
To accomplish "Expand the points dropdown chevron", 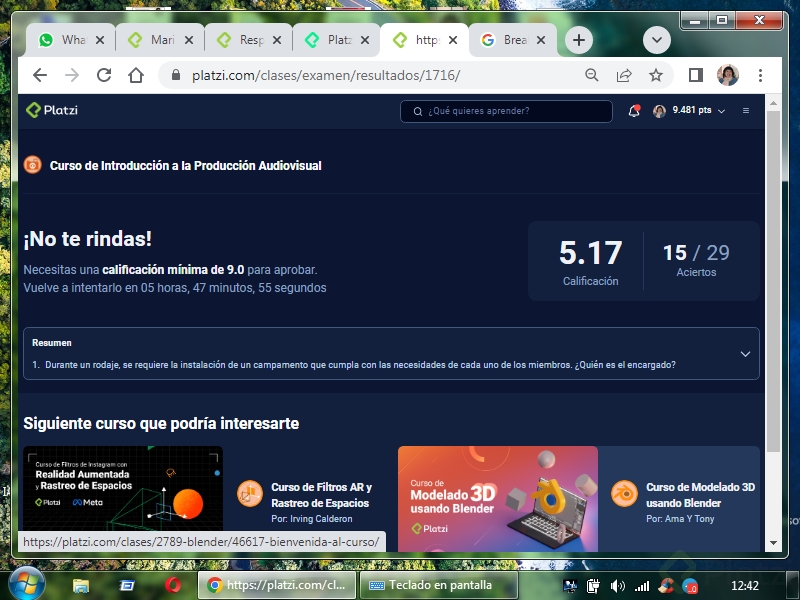I will pyautogui.click(x=721, y=111).
